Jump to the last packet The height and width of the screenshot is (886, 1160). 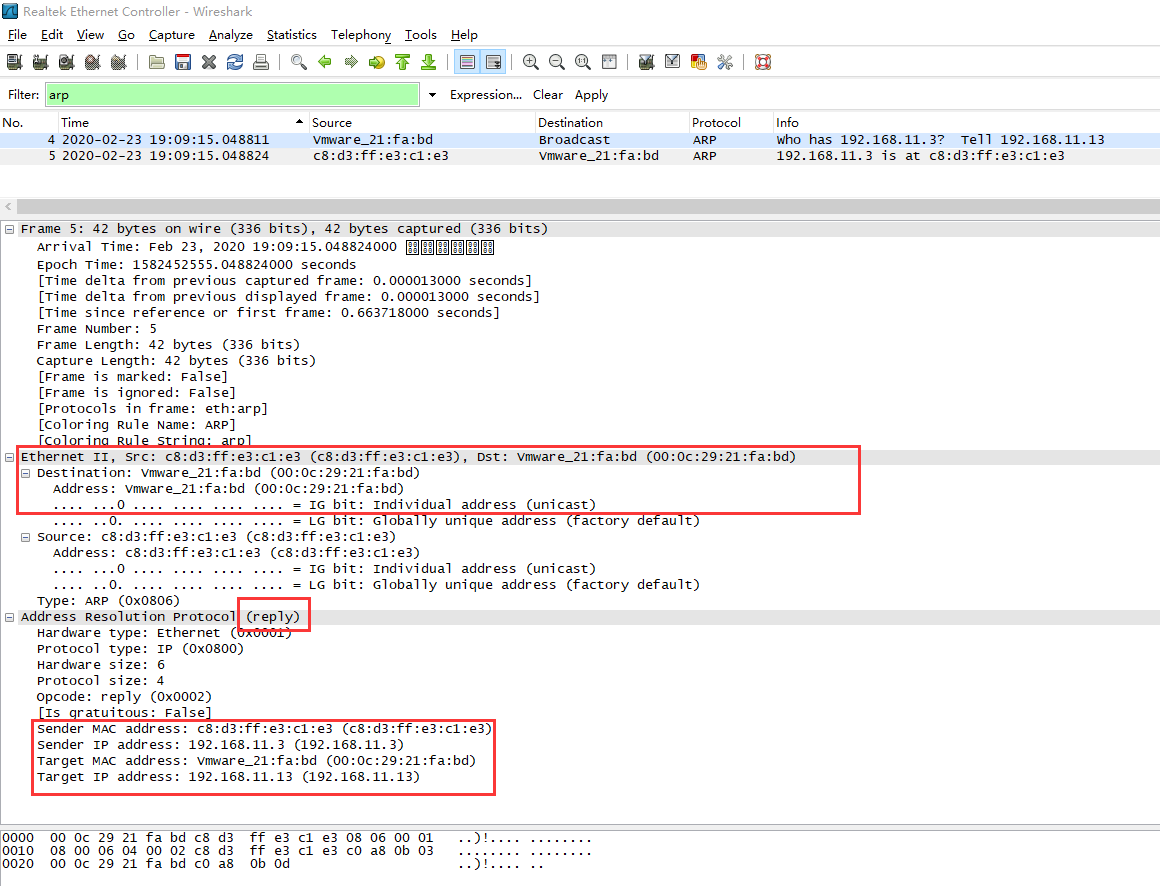pos(428,61)
